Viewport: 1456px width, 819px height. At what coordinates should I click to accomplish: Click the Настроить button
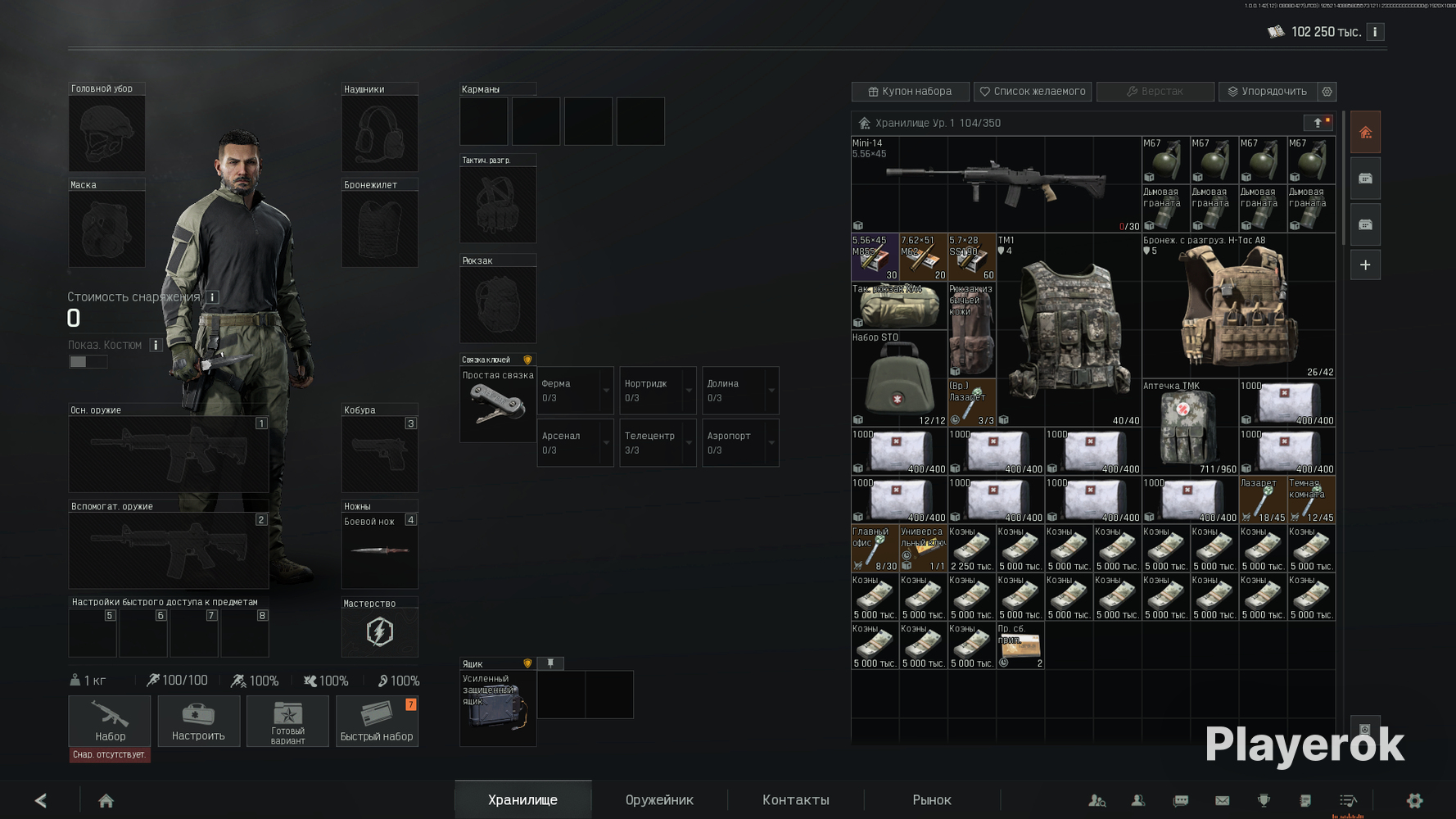(198, 721)
